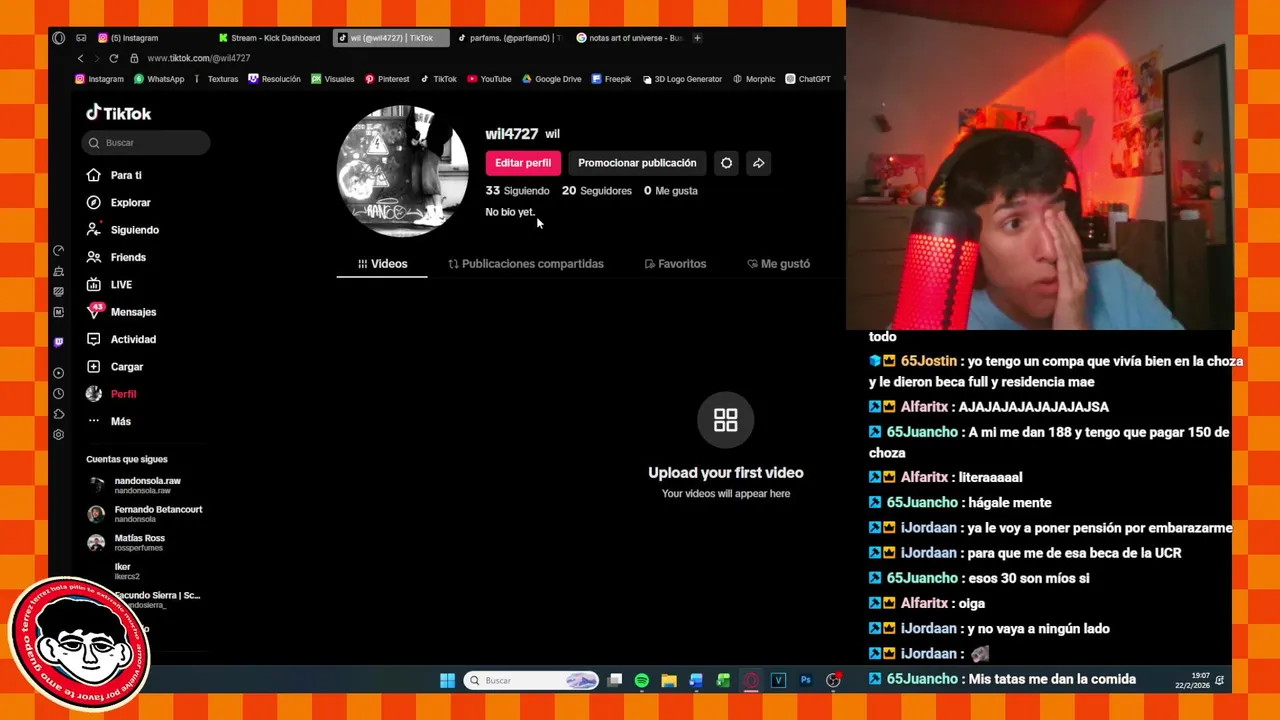The height and width of the screenshot is (720, 1280).
Task: Click Promocionar publicación button
Action: coord(637,163)
